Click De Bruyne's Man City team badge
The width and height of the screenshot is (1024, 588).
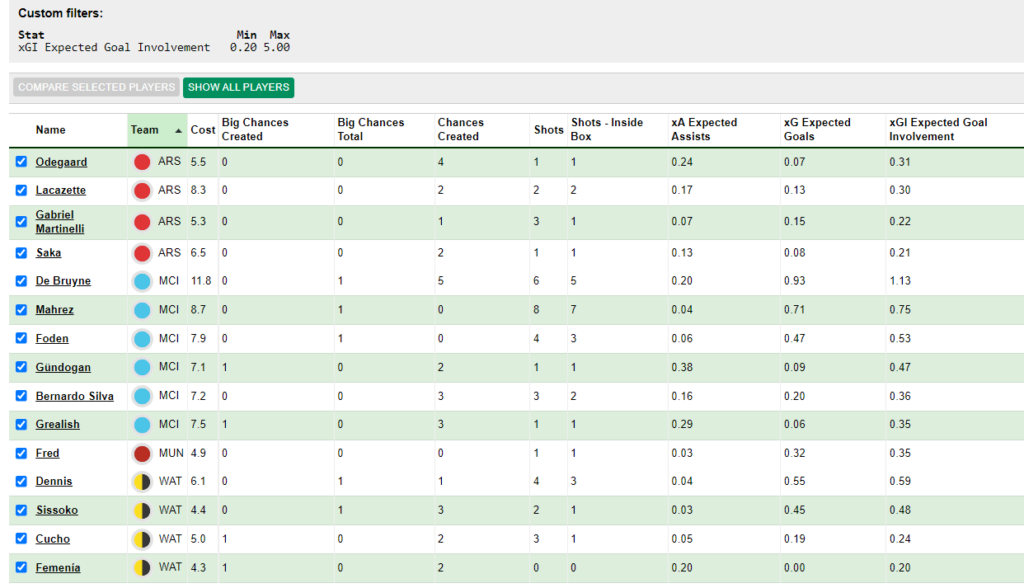142,281
